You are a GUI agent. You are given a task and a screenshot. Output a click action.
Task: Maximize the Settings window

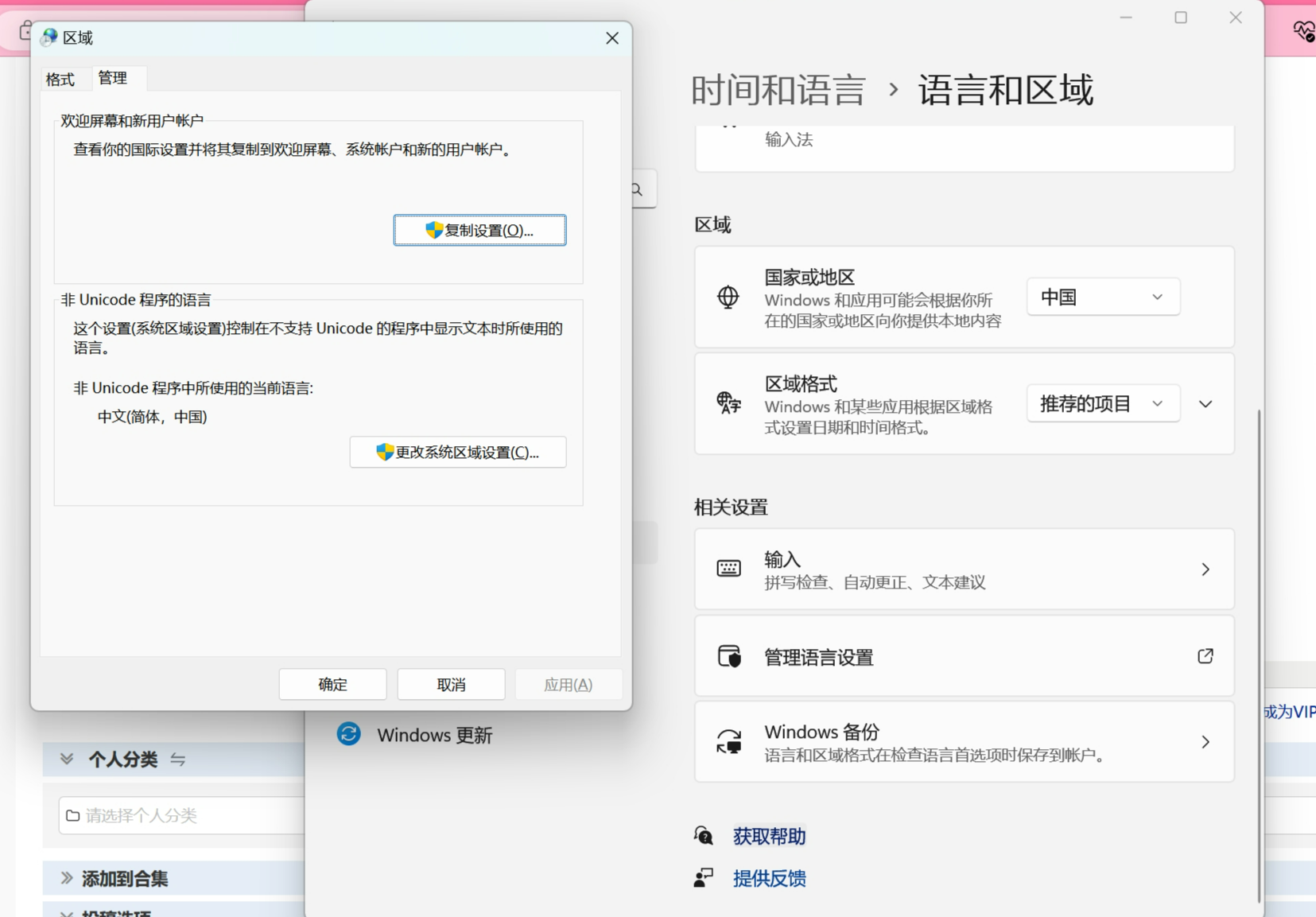click(x=1181, y=17)
